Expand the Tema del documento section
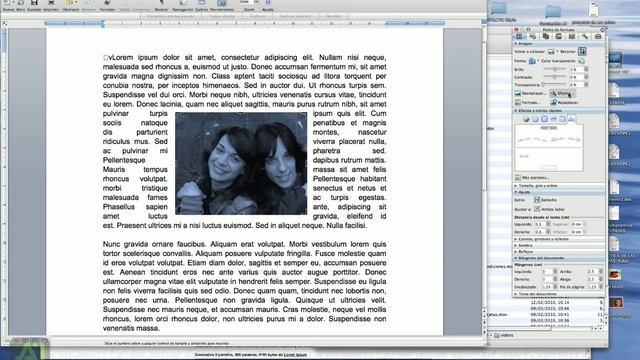The image size is (640, 360). click(x=516, y=294)
